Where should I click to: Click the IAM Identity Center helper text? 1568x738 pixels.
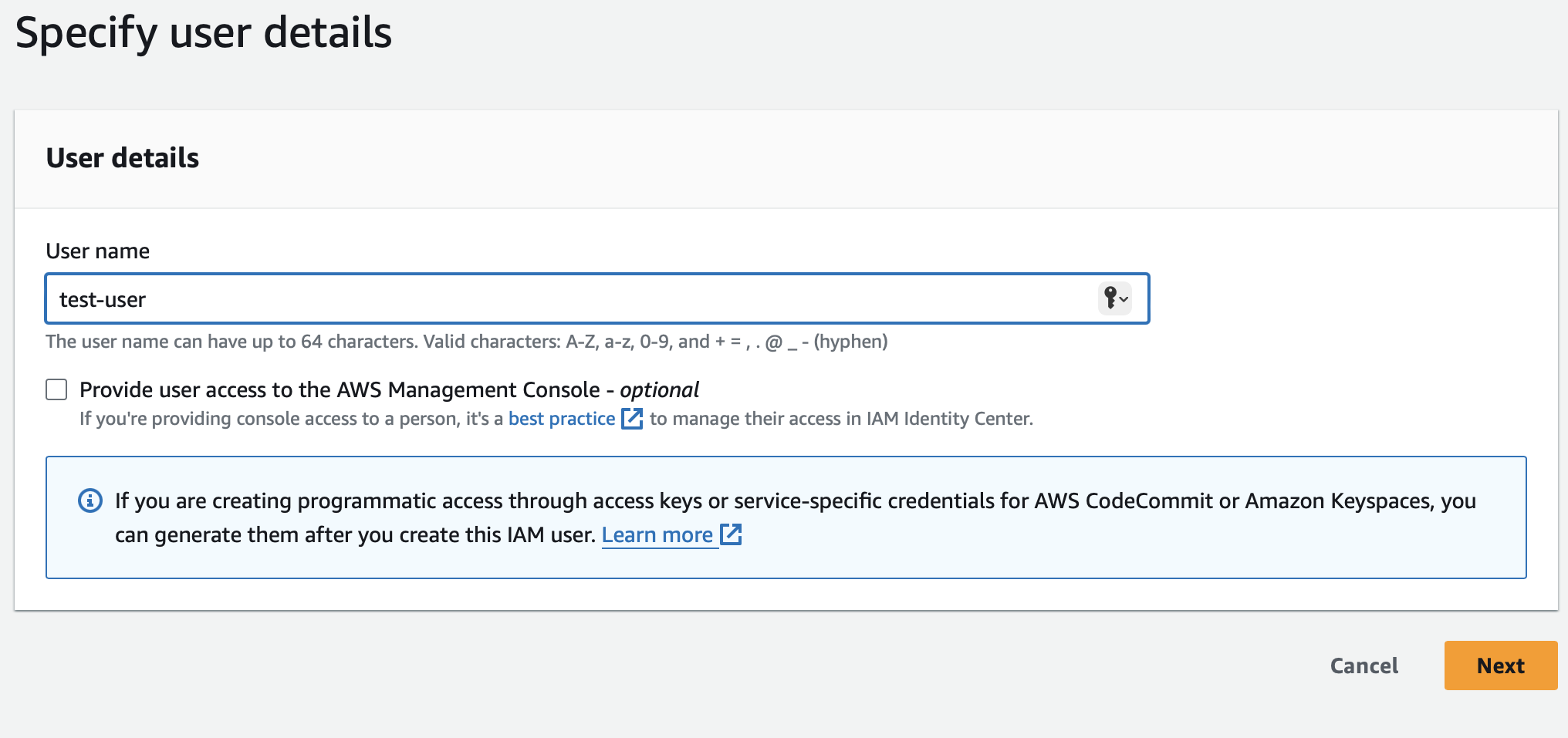tap(840, 419)
